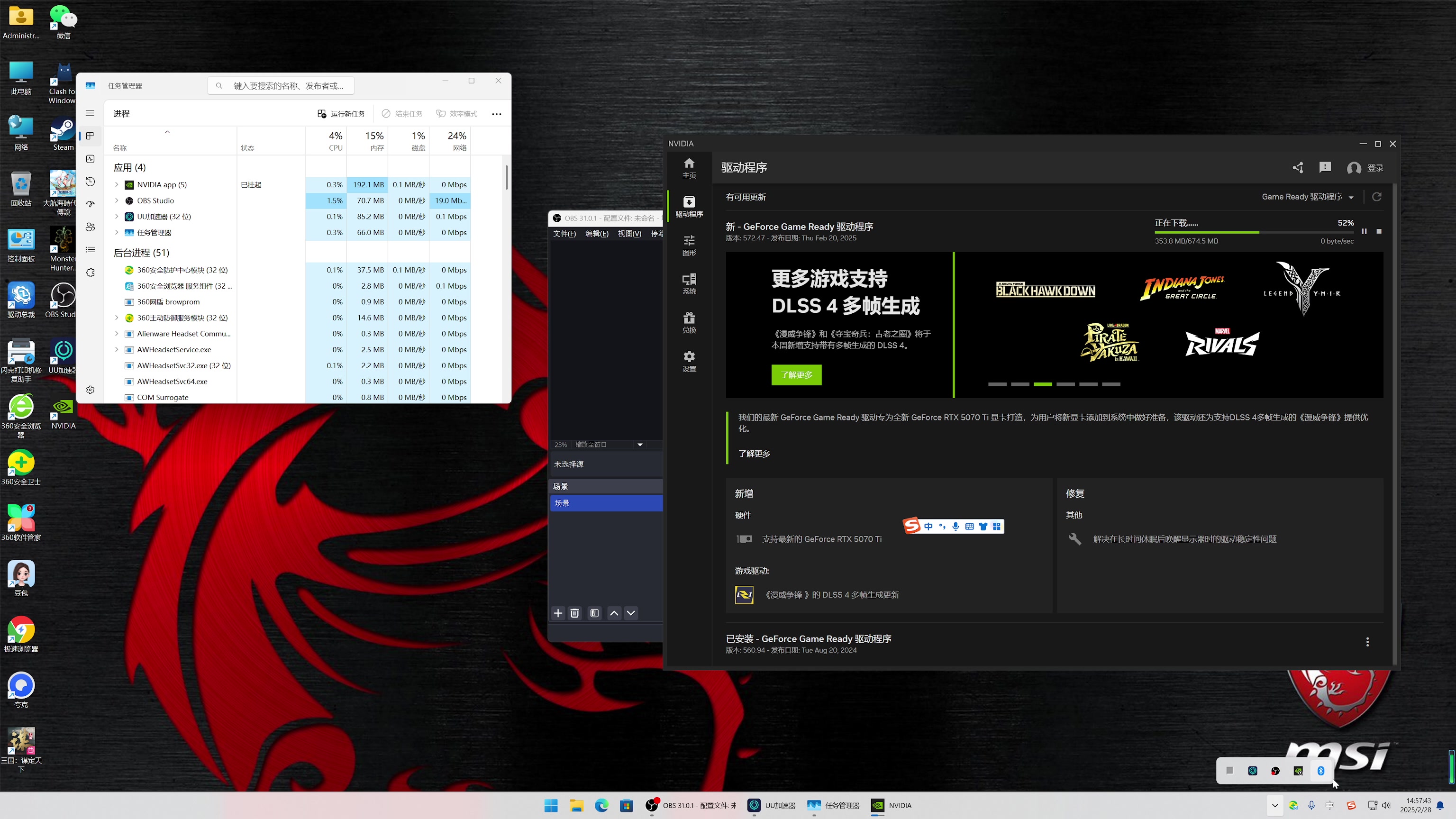Open the NVIDIA 主页 home tab
Image resolution: width=1456 pixels, height=819 pixels.
coord(689,168)
